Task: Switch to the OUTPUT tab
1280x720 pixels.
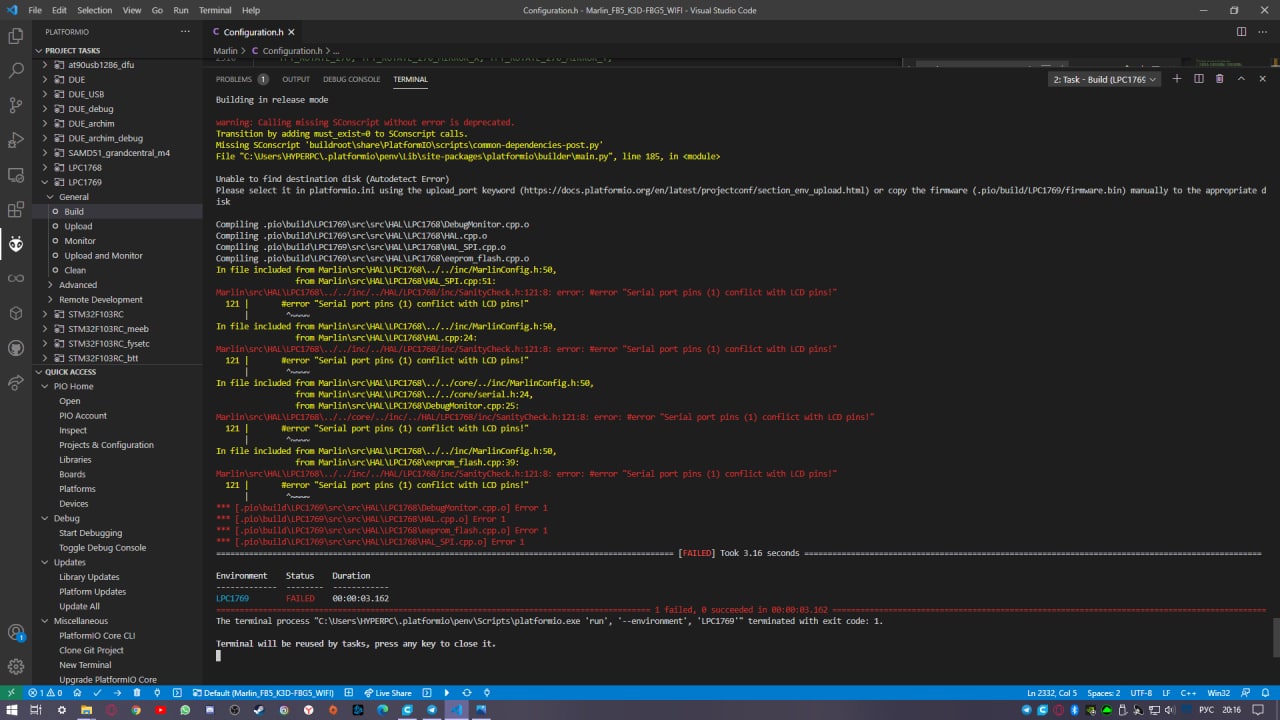Action: coord(296,79)
